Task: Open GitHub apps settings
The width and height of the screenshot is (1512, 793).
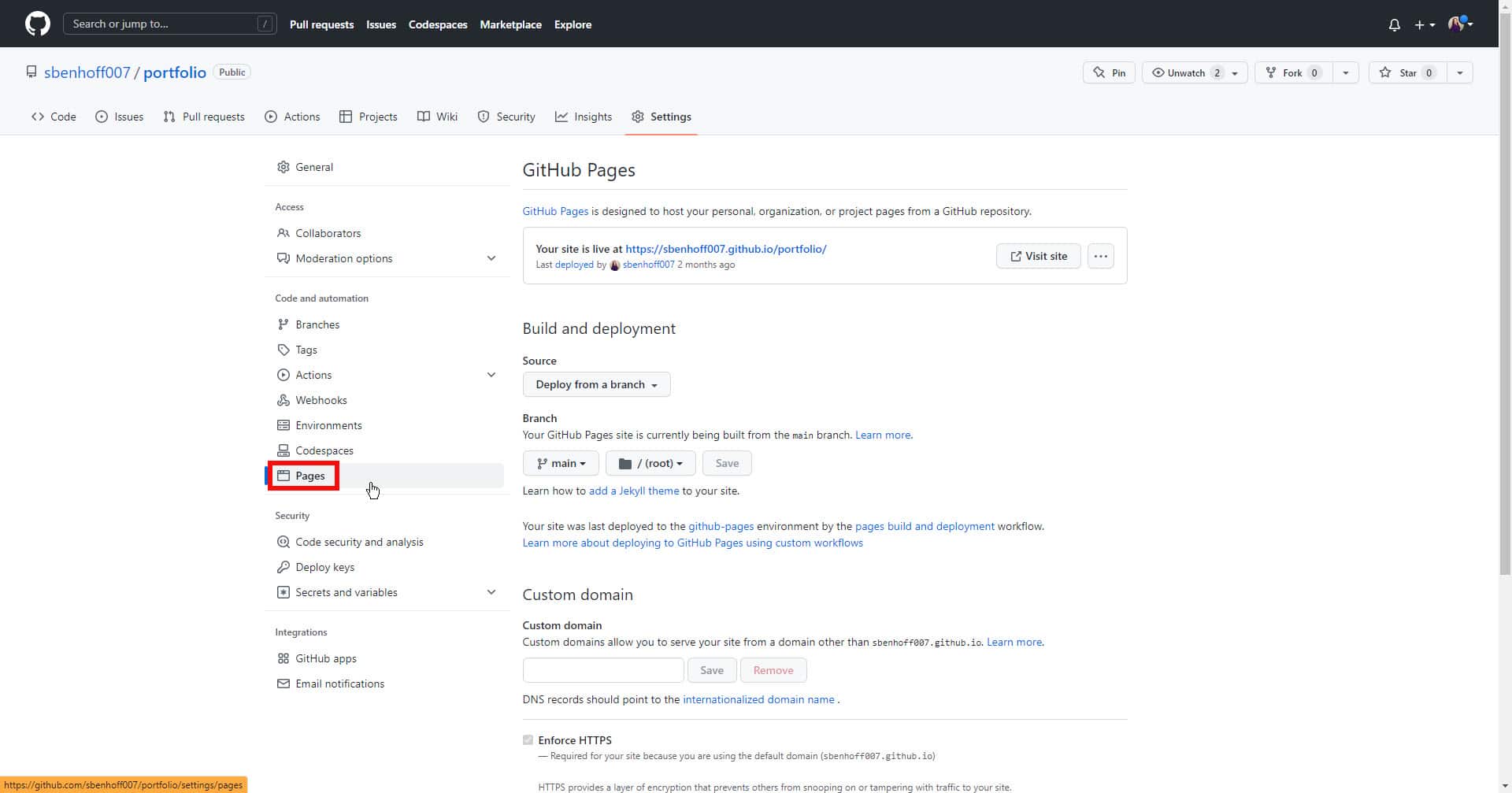Action: click(386, 658)
